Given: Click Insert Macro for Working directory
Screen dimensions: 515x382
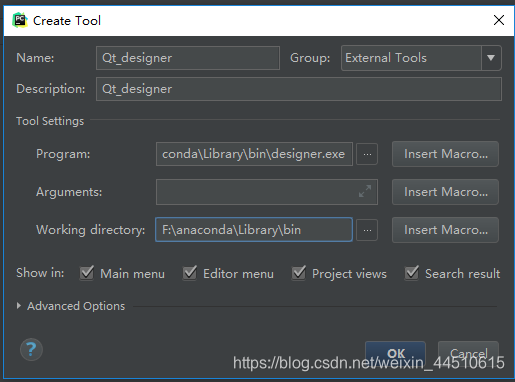Looking at the screenshot, I should 445,230.
